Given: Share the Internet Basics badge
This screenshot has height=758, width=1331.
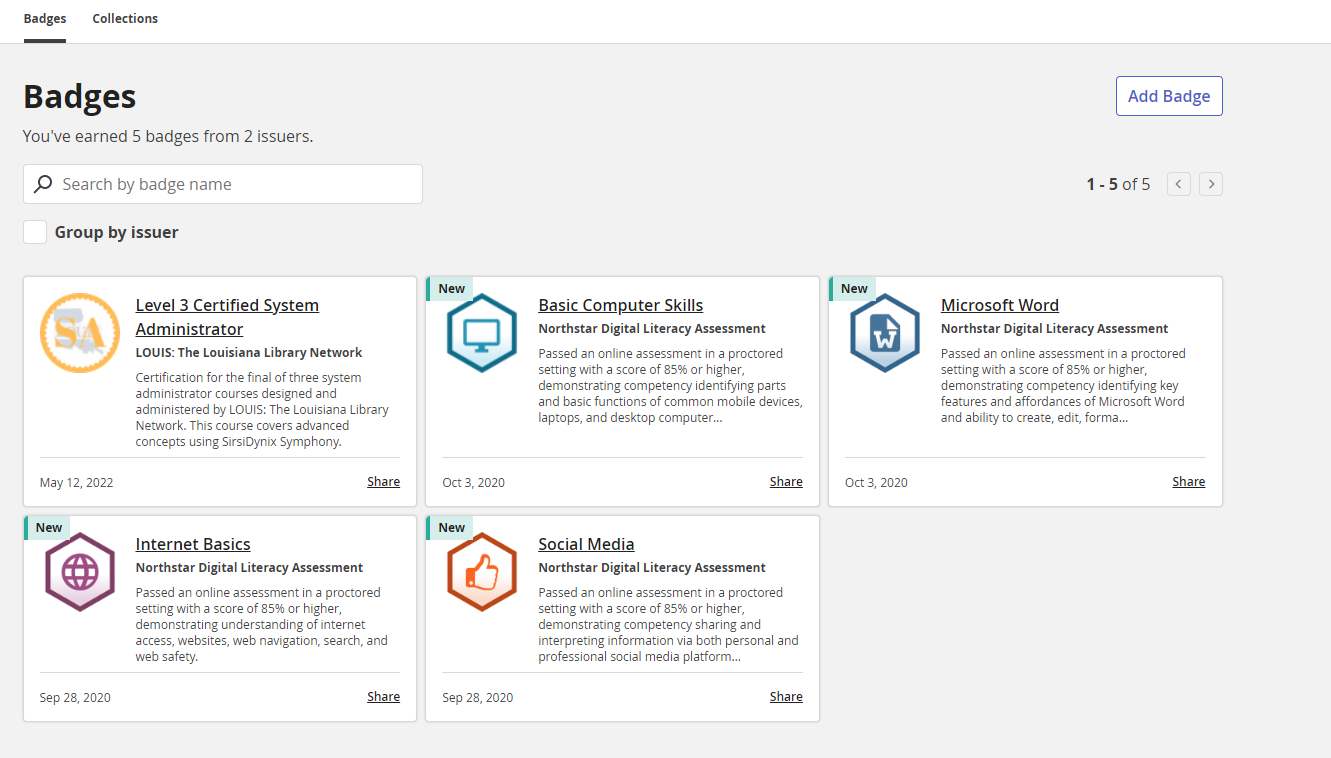Looking at the screenshot, I should 383,697.
